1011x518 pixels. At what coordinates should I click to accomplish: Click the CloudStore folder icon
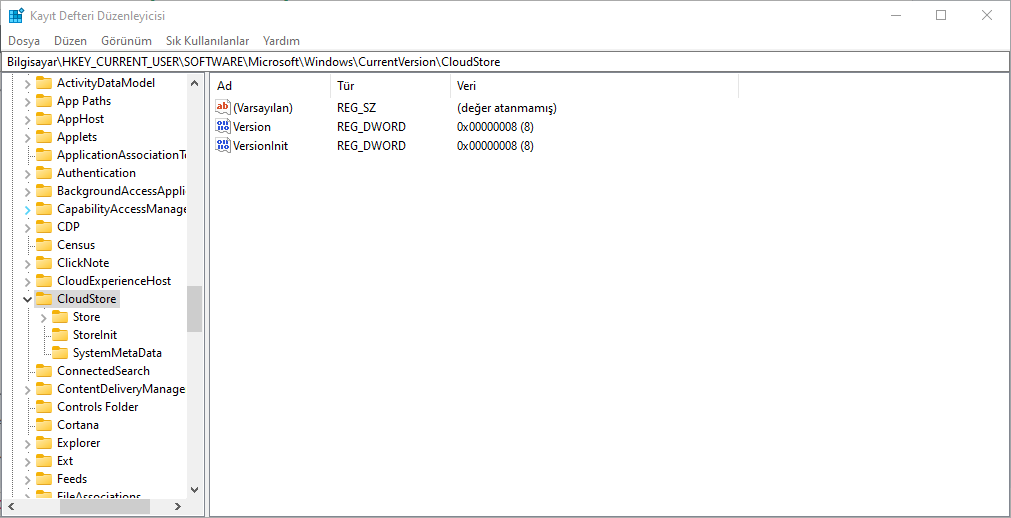click(44, 299)
